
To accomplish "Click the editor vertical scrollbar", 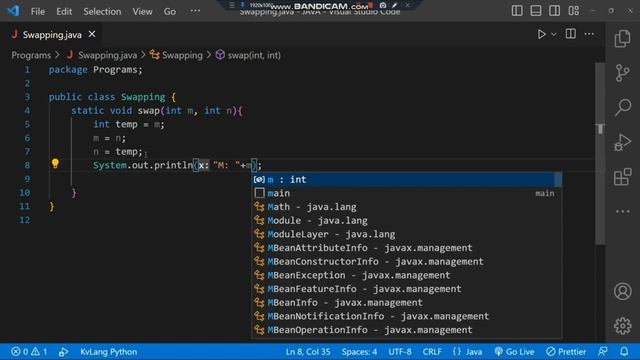I will tap(600, 153).
